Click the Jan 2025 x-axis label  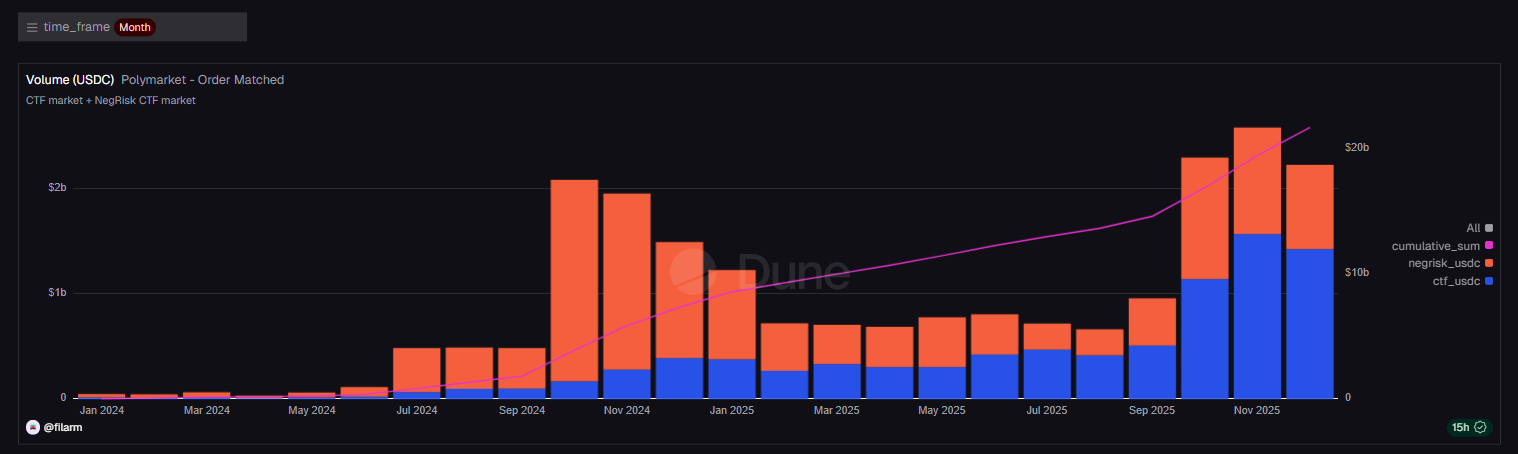732,410
